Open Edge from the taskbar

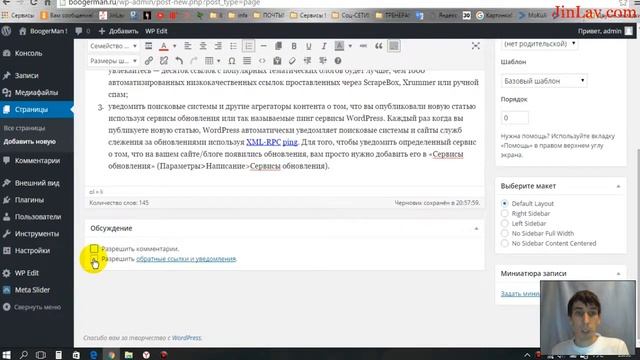[x=93, y=355]
